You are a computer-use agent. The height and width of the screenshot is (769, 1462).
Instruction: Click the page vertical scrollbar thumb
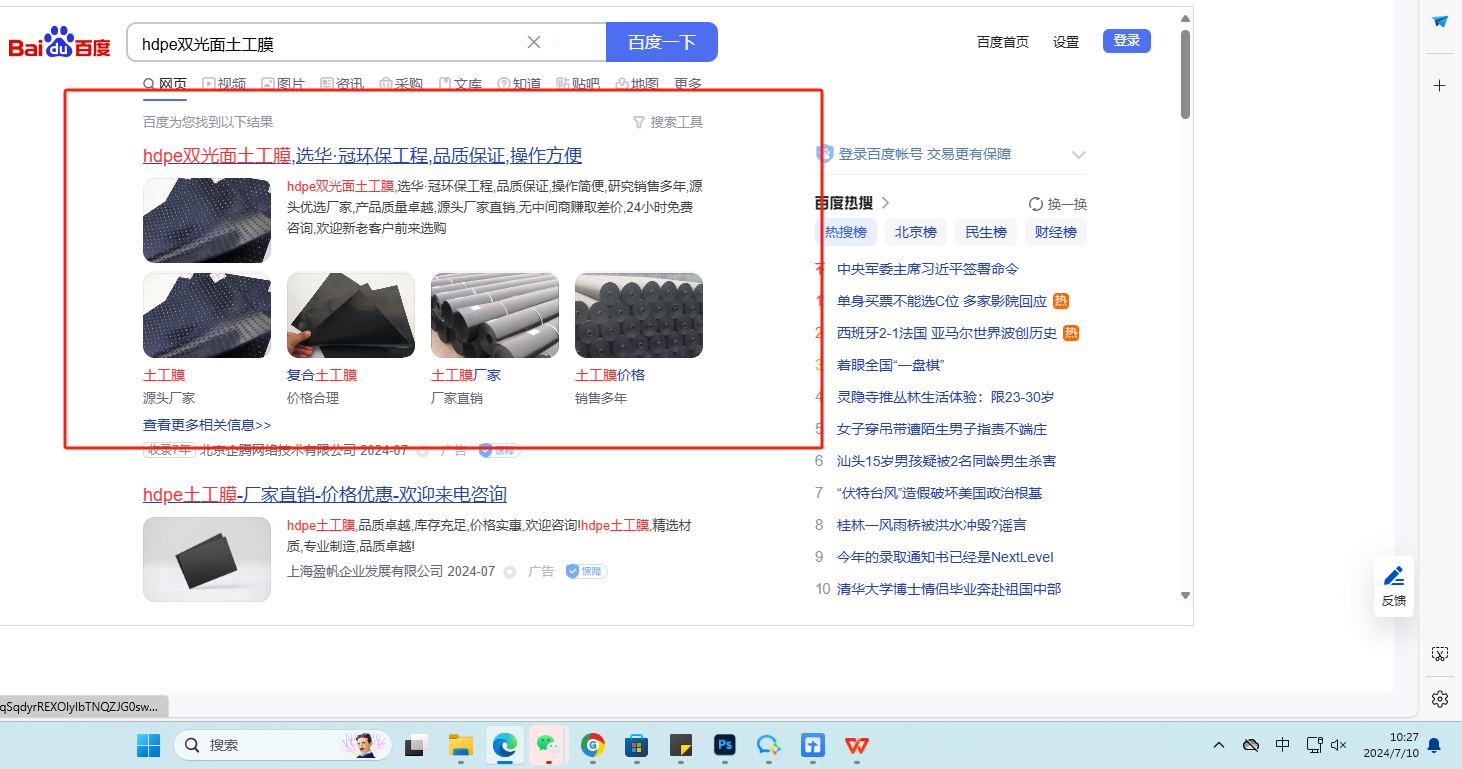click(1185, 74)
